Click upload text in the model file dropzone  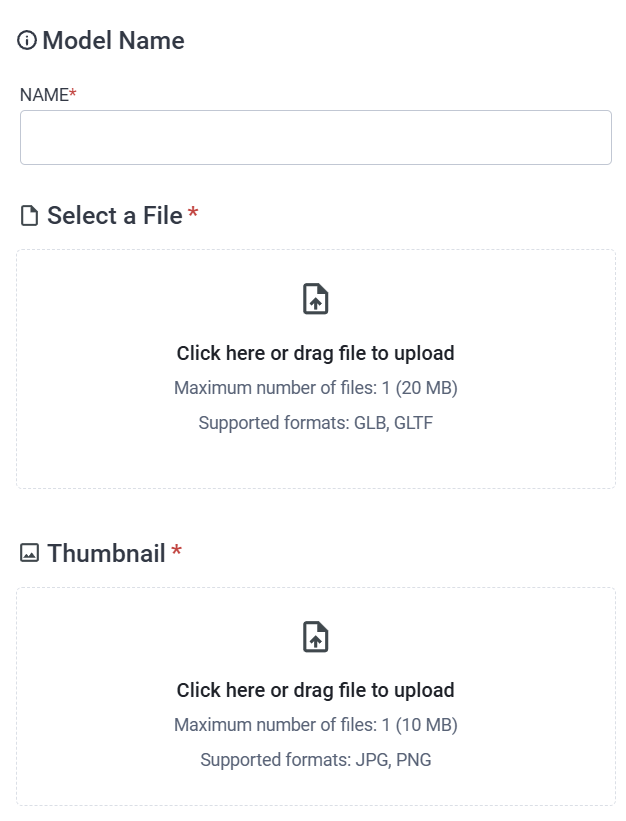click(x=316, y=353)
